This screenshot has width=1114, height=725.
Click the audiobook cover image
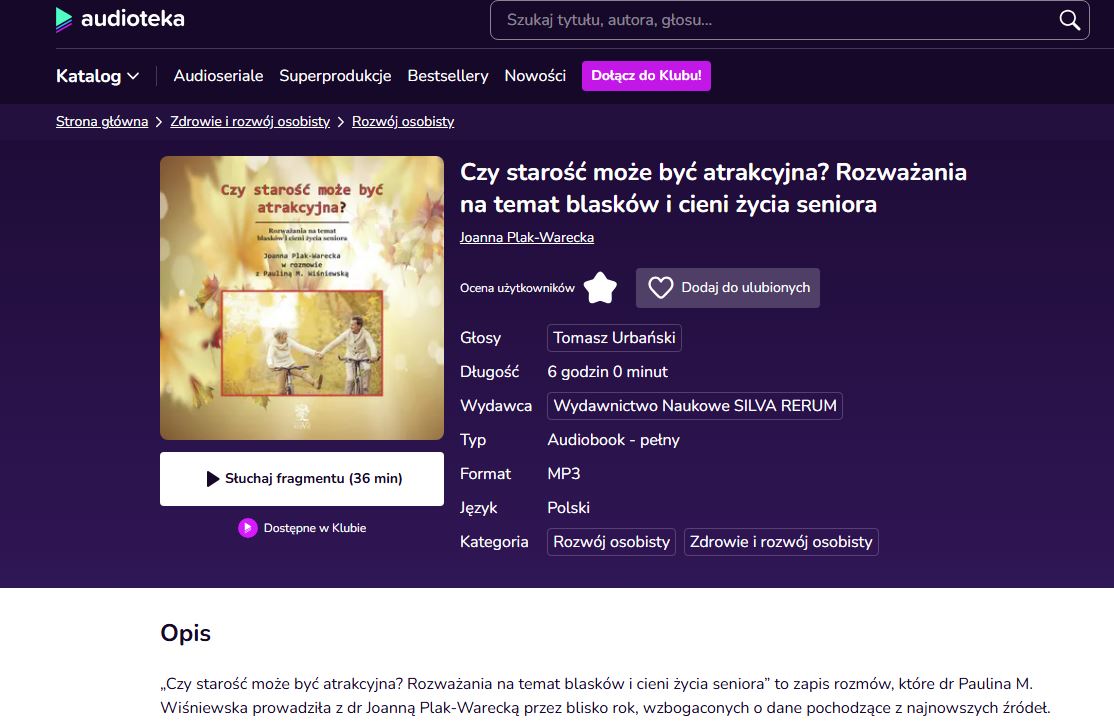[x=302, y=298]
